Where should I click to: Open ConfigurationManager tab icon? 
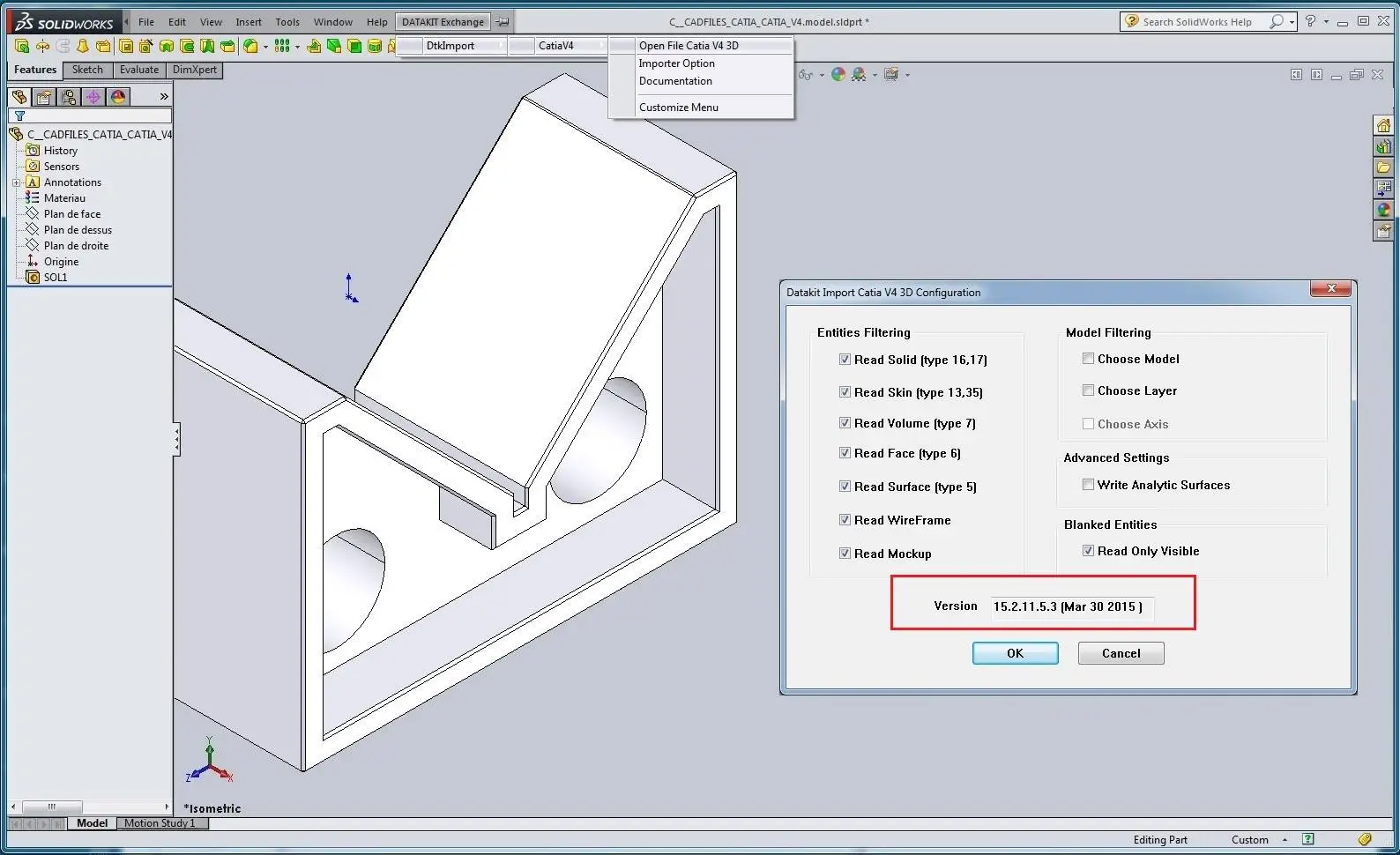(69, 96)
